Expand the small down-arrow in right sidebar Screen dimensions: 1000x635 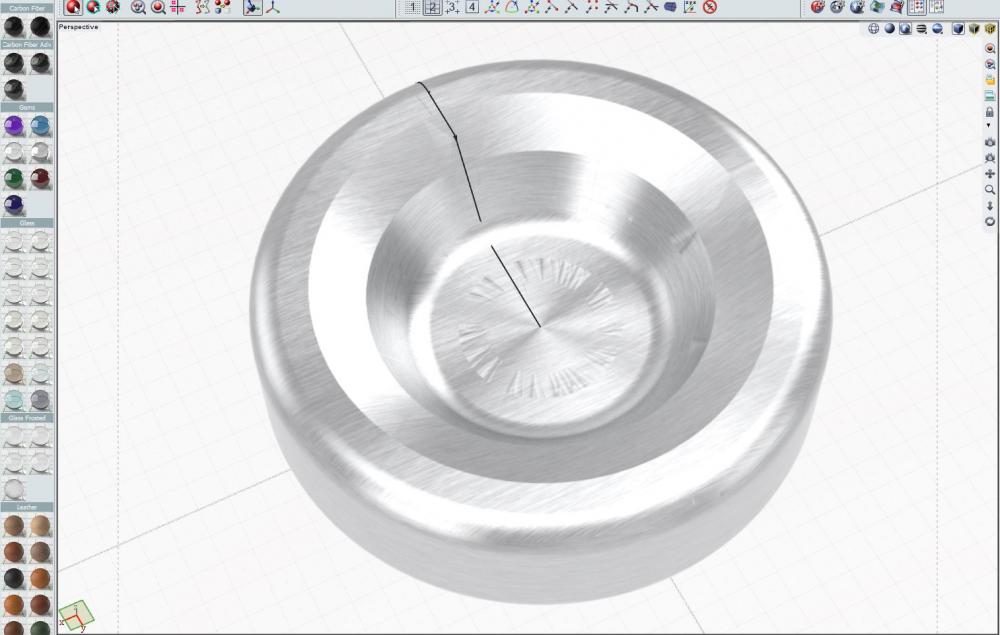tap(989, 126)
